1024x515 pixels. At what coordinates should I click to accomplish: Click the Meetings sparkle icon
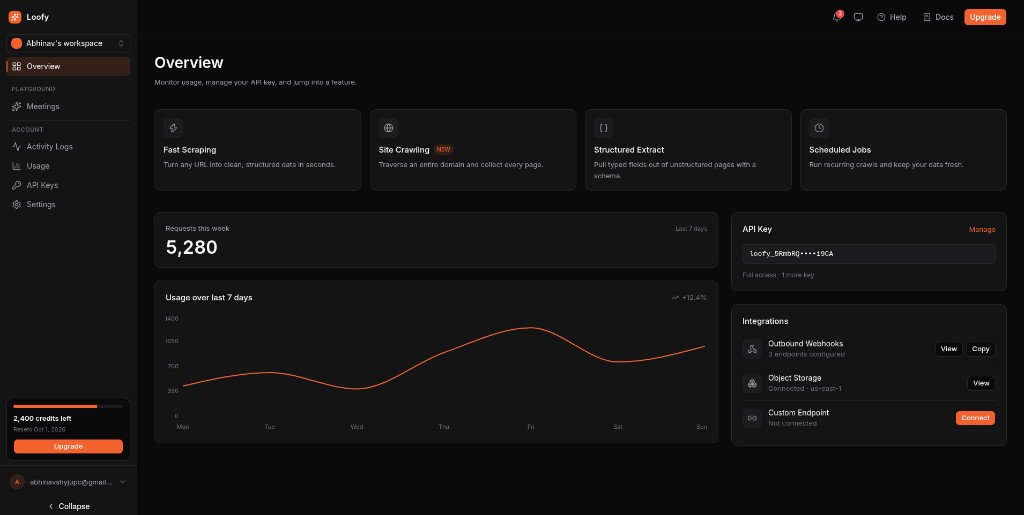coord(17,106)
